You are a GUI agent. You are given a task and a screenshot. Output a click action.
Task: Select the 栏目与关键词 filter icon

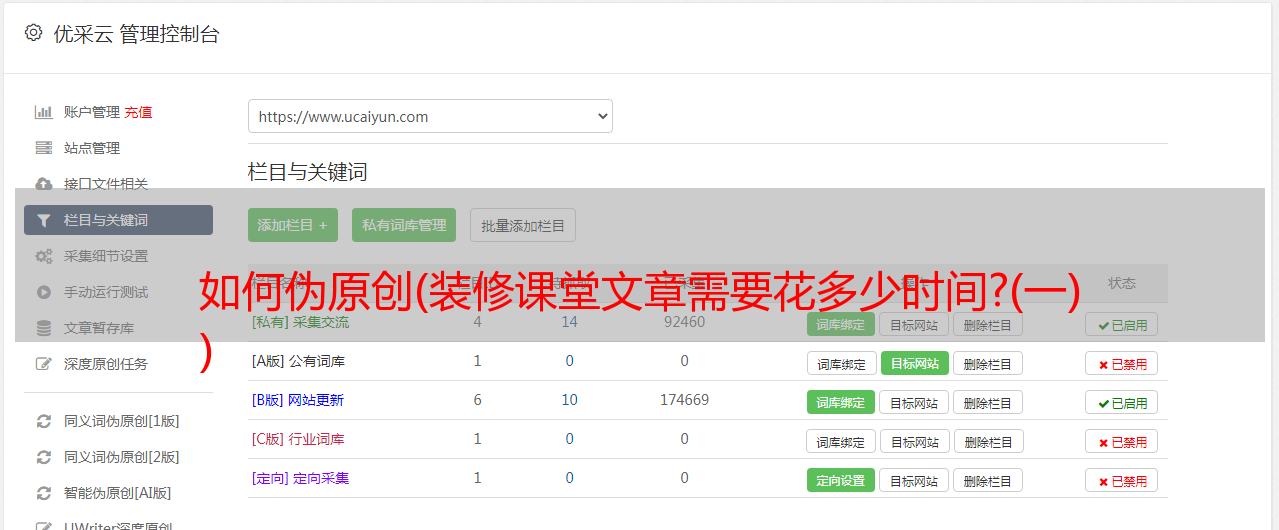tap(43, 220)
